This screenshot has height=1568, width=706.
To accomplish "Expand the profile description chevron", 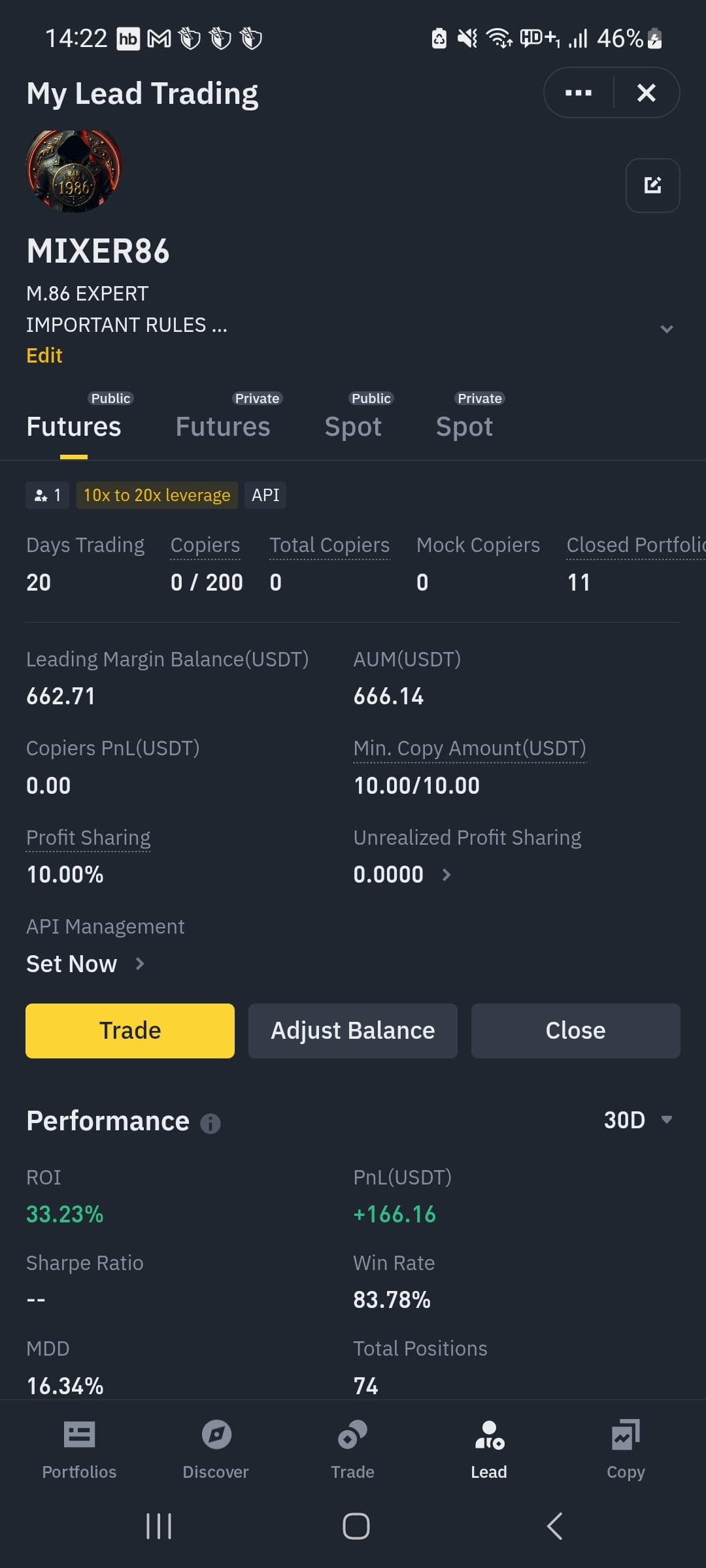I will point(666,329).
